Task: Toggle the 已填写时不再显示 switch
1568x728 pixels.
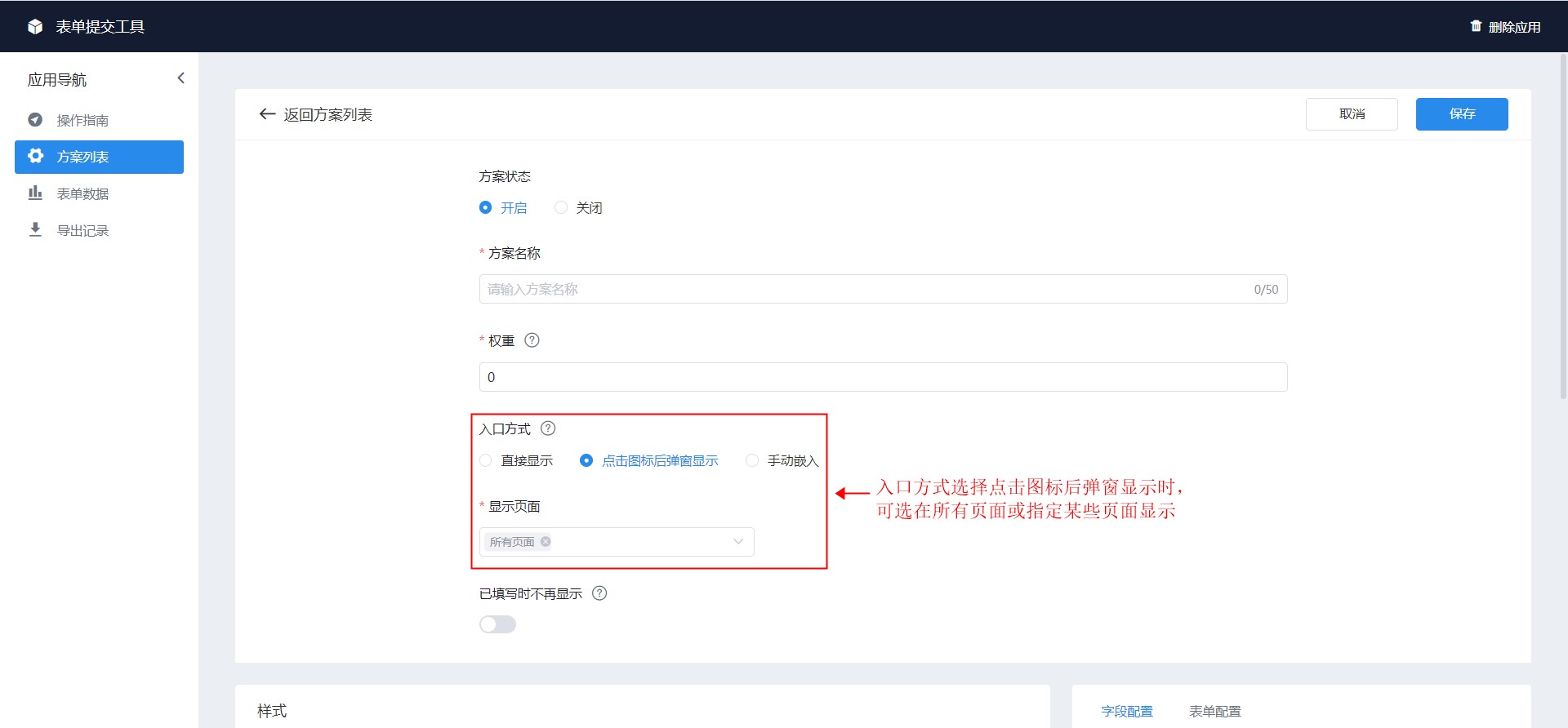Action: (x=497, y=624)
